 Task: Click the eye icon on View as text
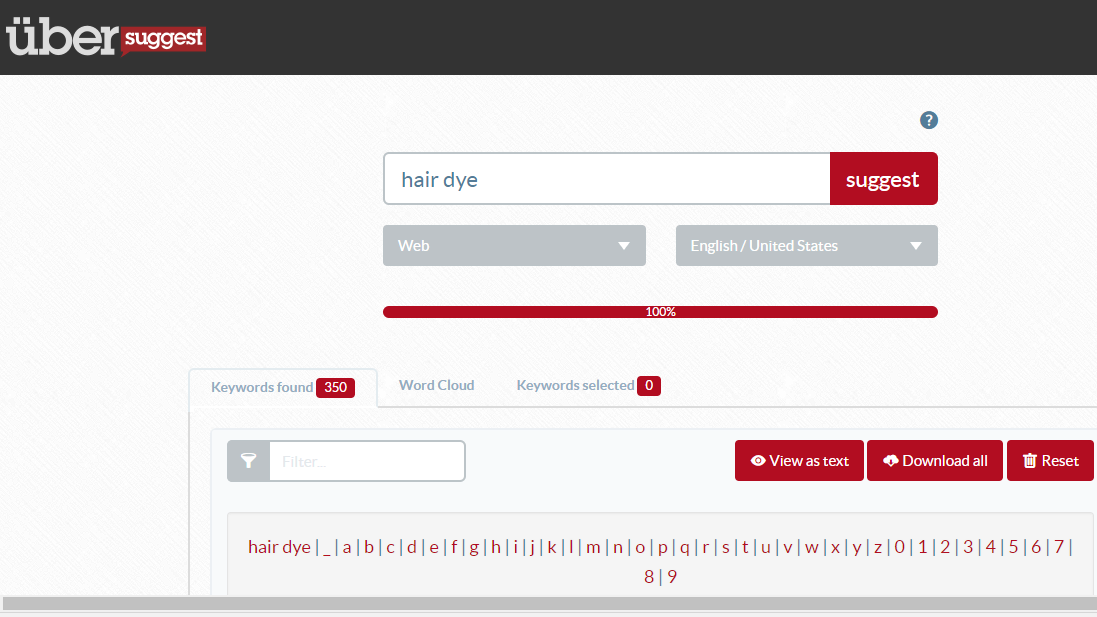coord(756,461)
